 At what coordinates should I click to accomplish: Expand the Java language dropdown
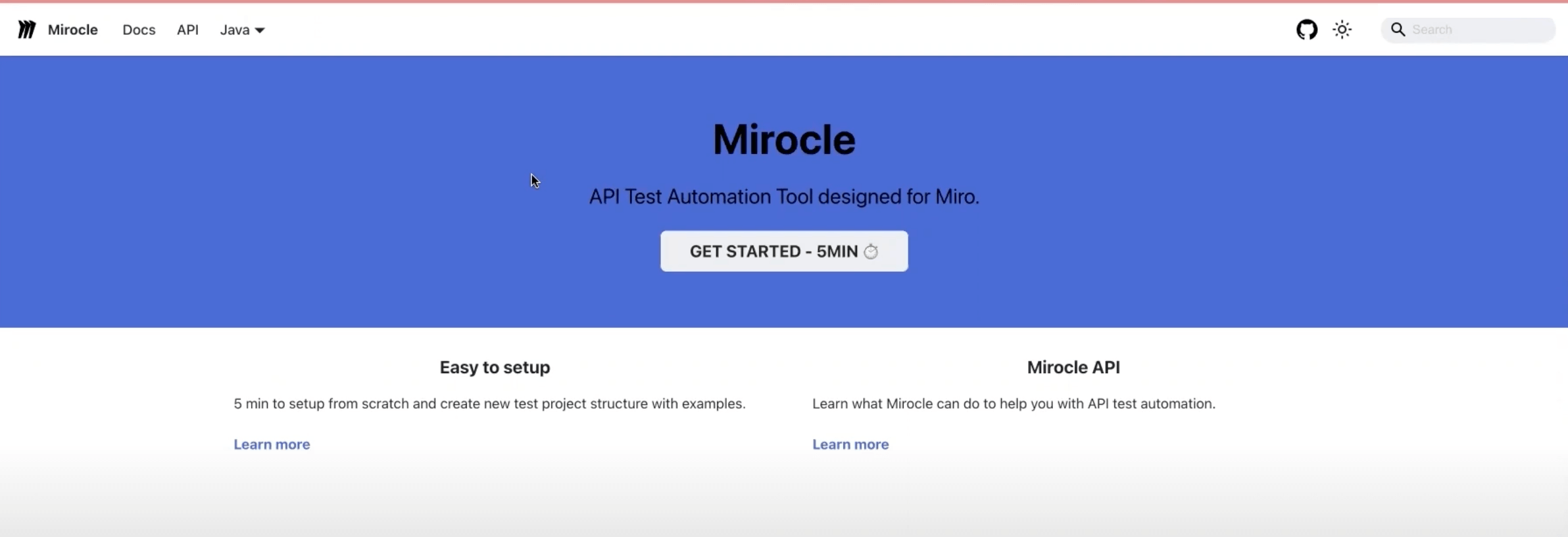242,30
